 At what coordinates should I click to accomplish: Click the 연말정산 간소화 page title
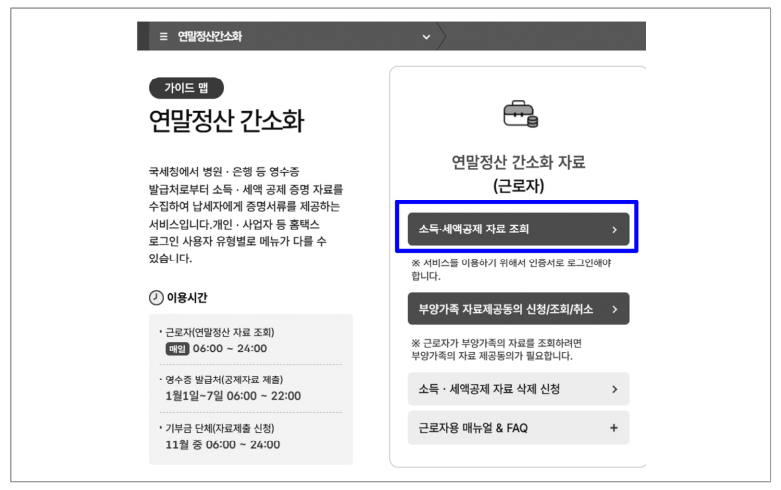point(226,121)
